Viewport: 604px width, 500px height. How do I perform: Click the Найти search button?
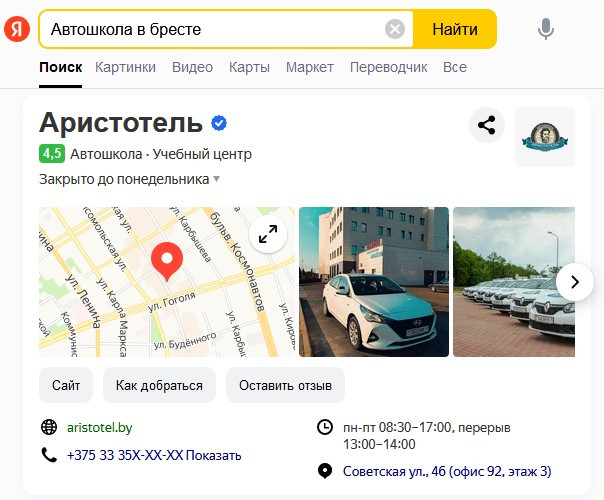(x=455, y=29)
